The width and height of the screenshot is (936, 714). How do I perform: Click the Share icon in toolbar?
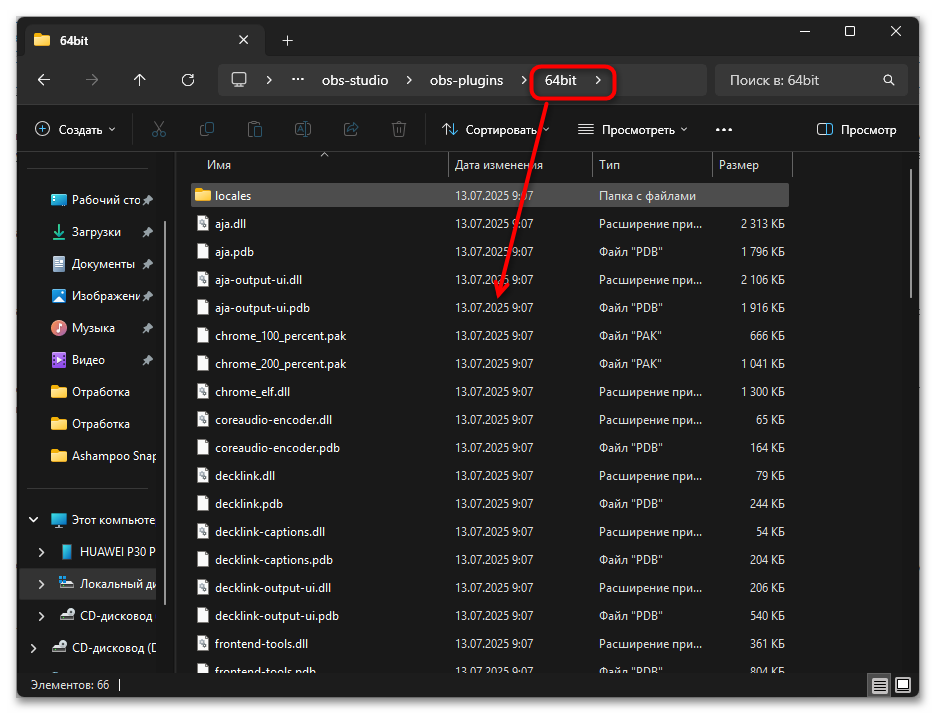coord(351,129)
